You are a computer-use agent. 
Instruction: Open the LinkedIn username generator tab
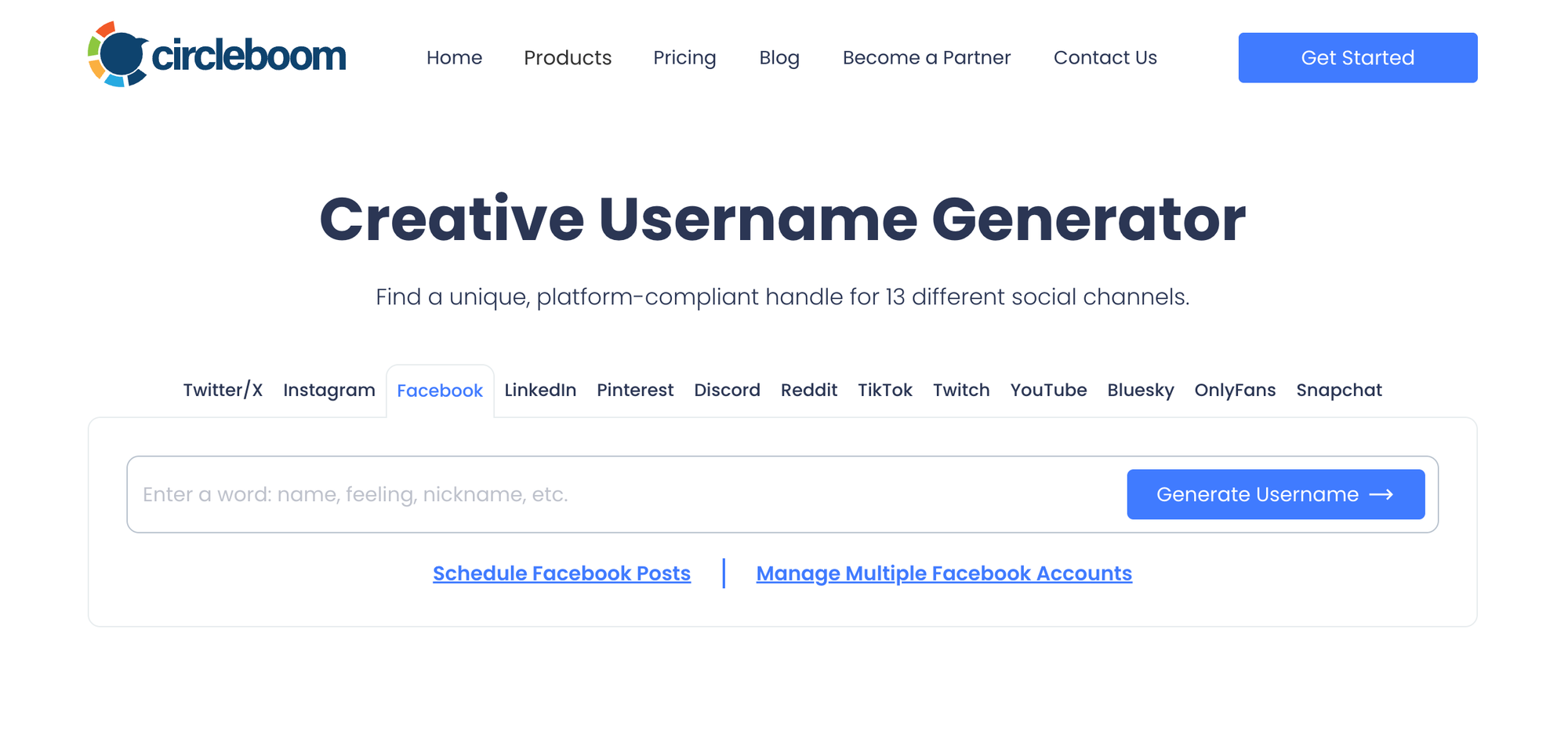[540, 390]
